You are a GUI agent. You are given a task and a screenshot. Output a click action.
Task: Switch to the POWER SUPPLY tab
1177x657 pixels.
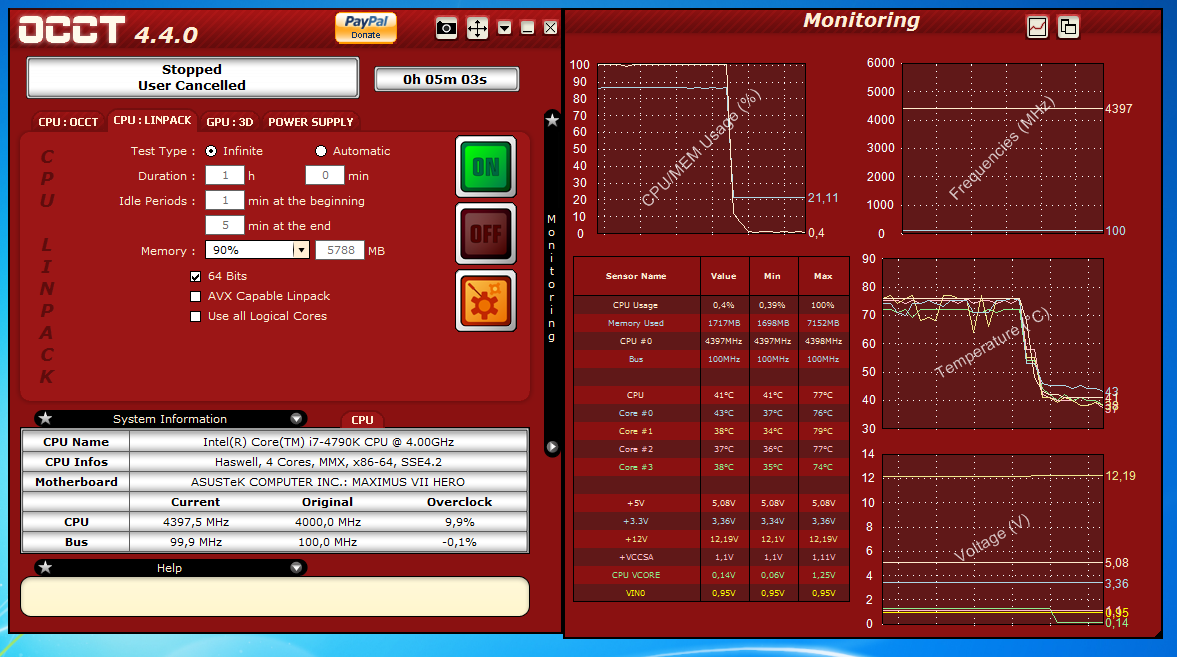311,122
